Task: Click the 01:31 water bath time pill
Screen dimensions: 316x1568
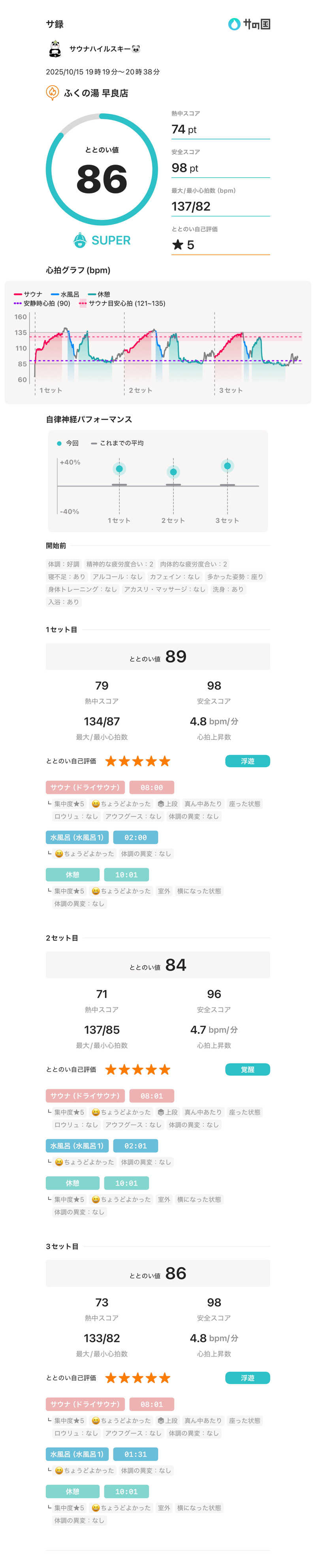Action: 135,1454
